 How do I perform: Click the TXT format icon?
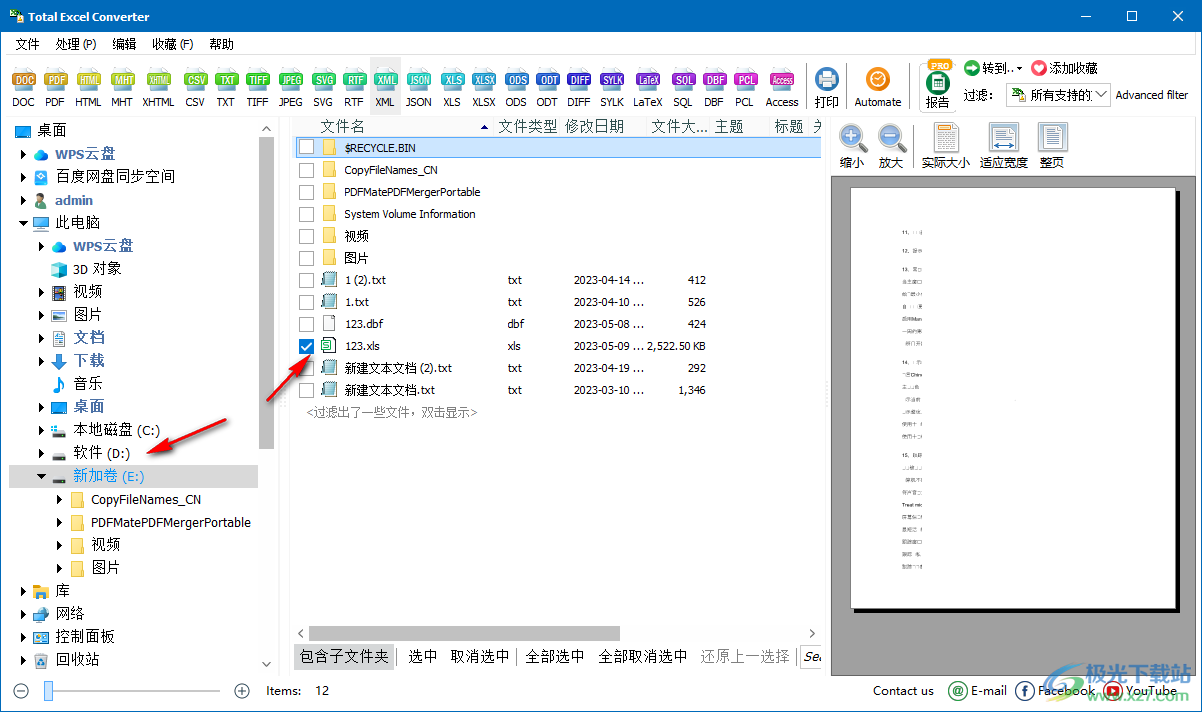click(x=226, y=89)
